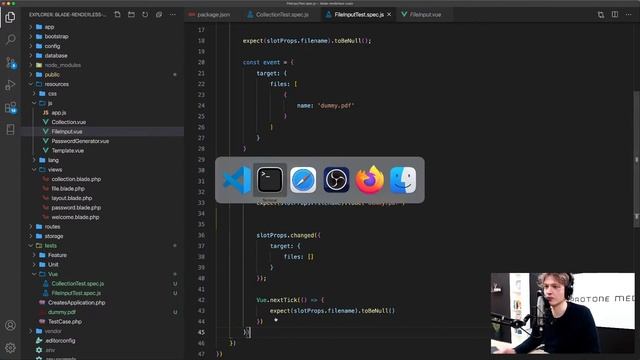Click the New File icon in Explorer header
This screenshot has height=360, width=640.
[118, 15]
